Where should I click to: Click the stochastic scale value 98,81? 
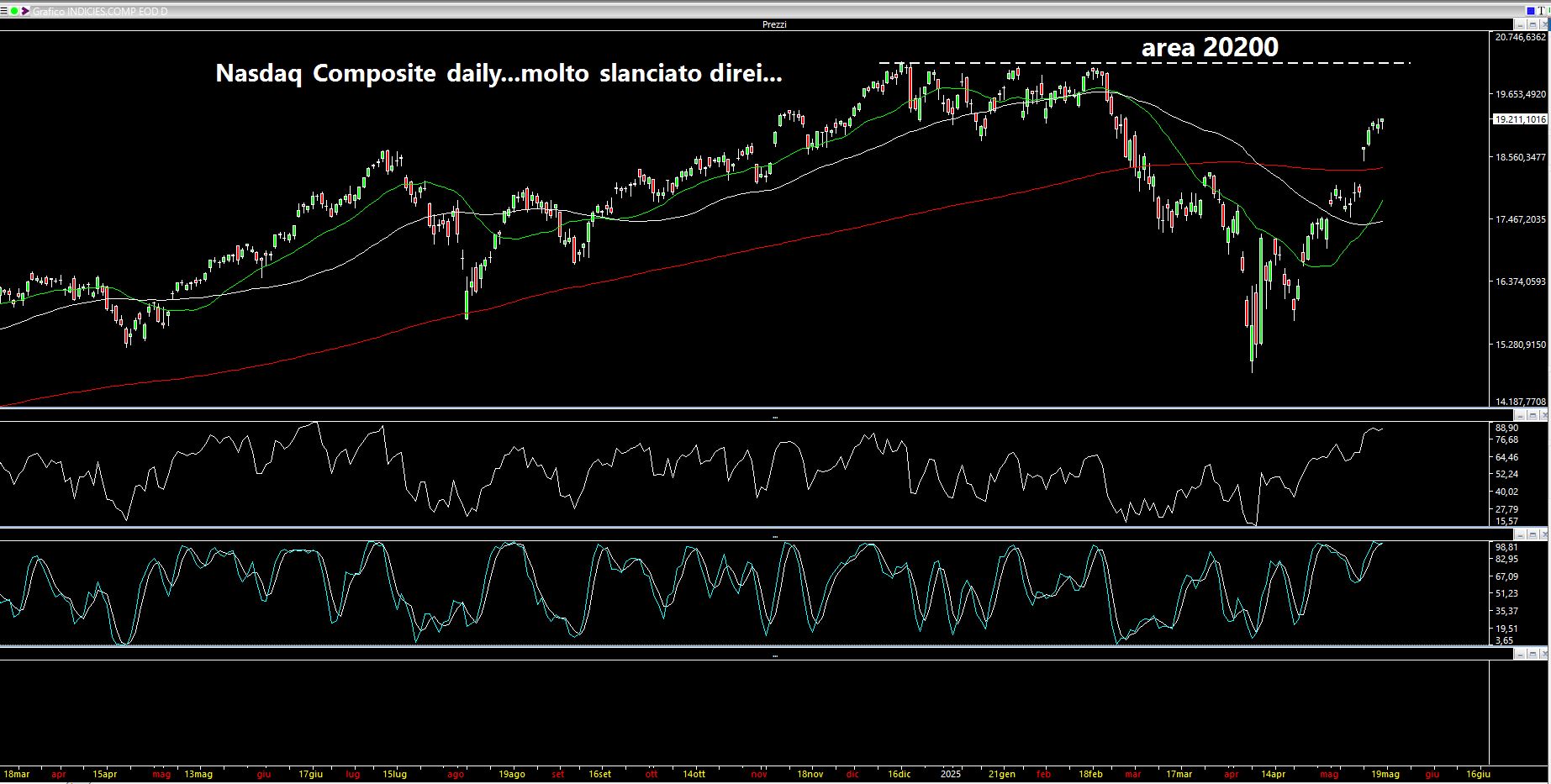[x=1507, y=547]
